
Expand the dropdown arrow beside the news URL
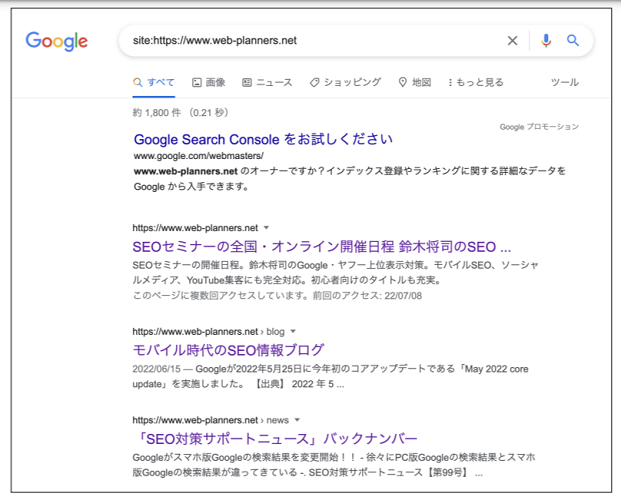coord(297,420)
